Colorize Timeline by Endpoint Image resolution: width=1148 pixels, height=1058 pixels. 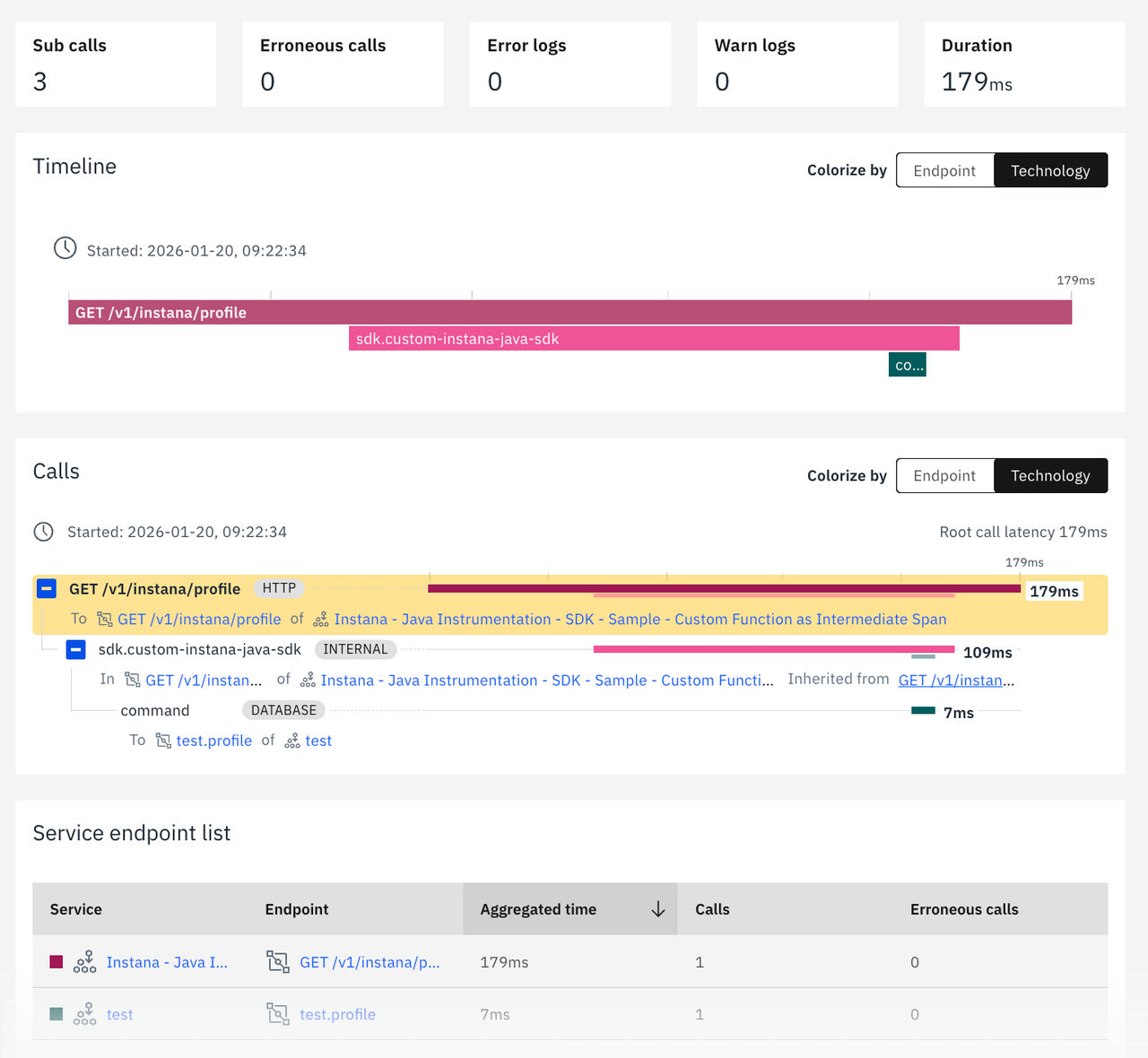(x=944, y=170)
